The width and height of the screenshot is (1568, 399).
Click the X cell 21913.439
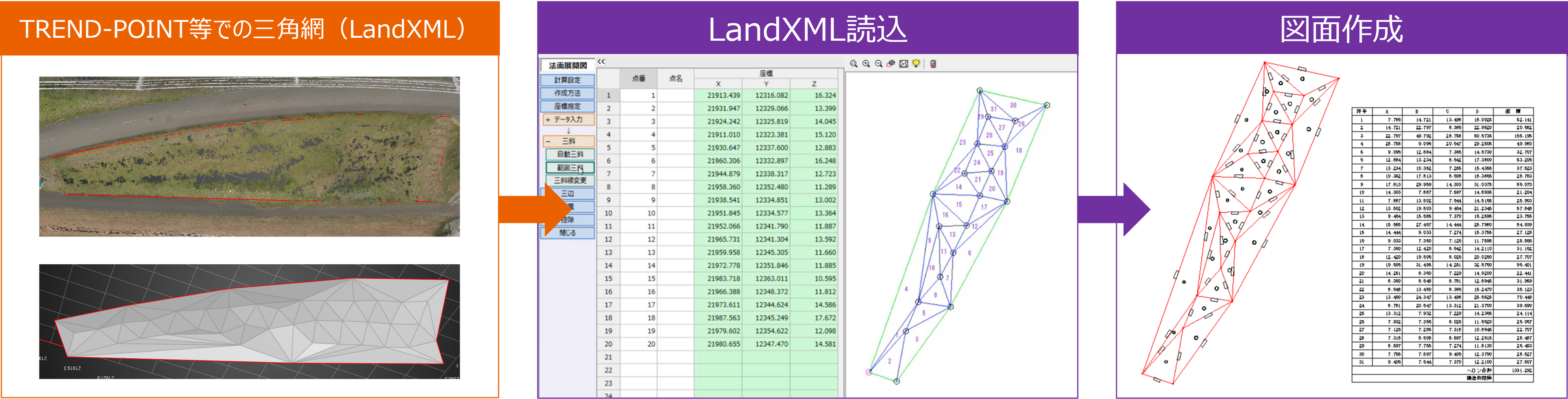[x=718, y=96]
